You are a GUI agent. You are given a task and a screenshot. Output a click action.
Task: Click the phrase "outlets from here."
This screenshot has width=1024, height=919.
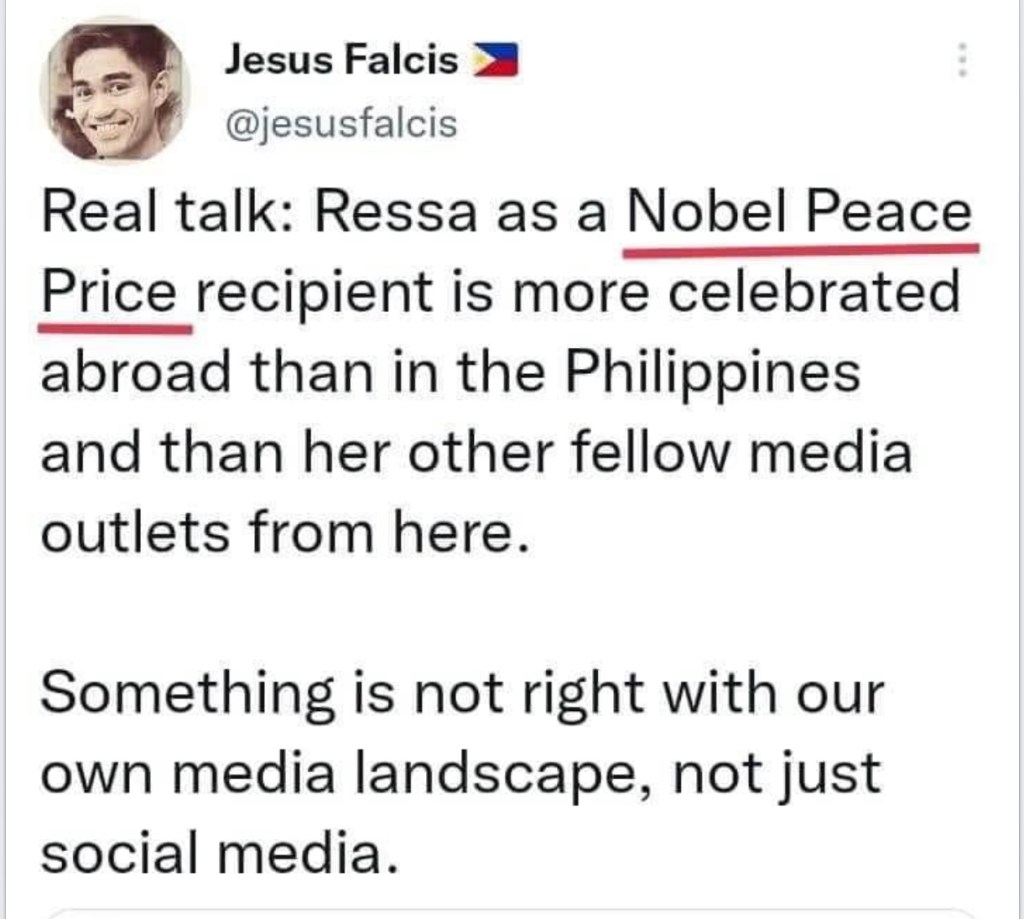[x=283, y=531]
